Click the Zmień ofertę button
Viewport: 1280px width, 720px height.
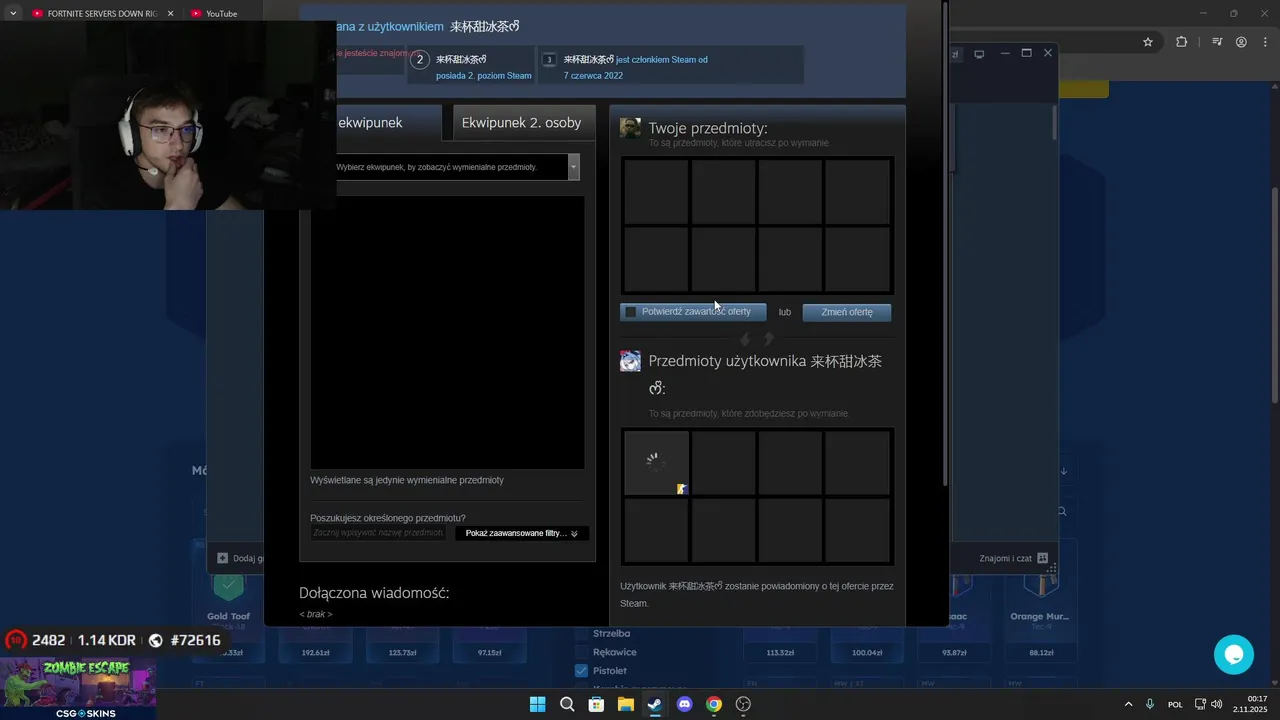[847, 312]
